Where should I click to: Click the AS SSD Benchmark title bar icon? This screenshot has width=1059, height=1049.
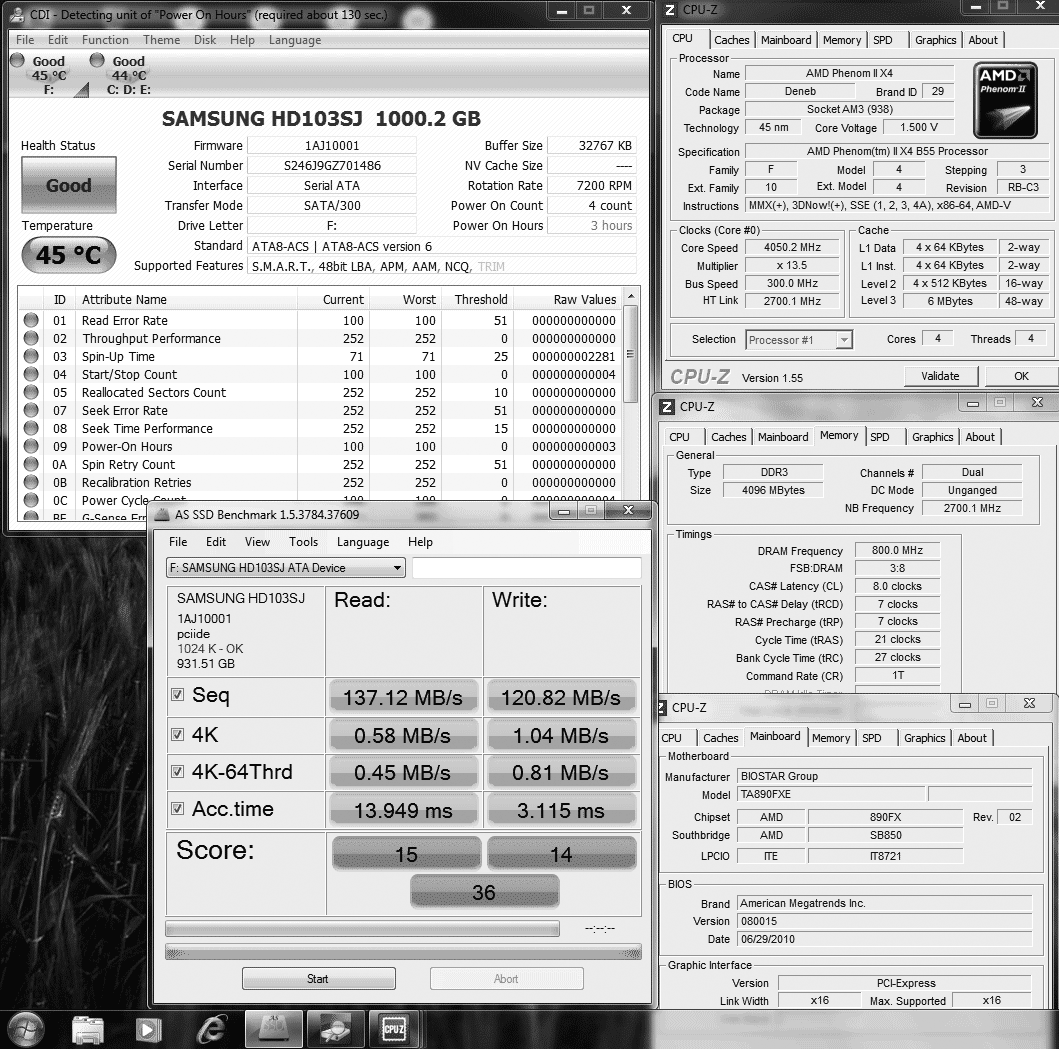[162, 514]
